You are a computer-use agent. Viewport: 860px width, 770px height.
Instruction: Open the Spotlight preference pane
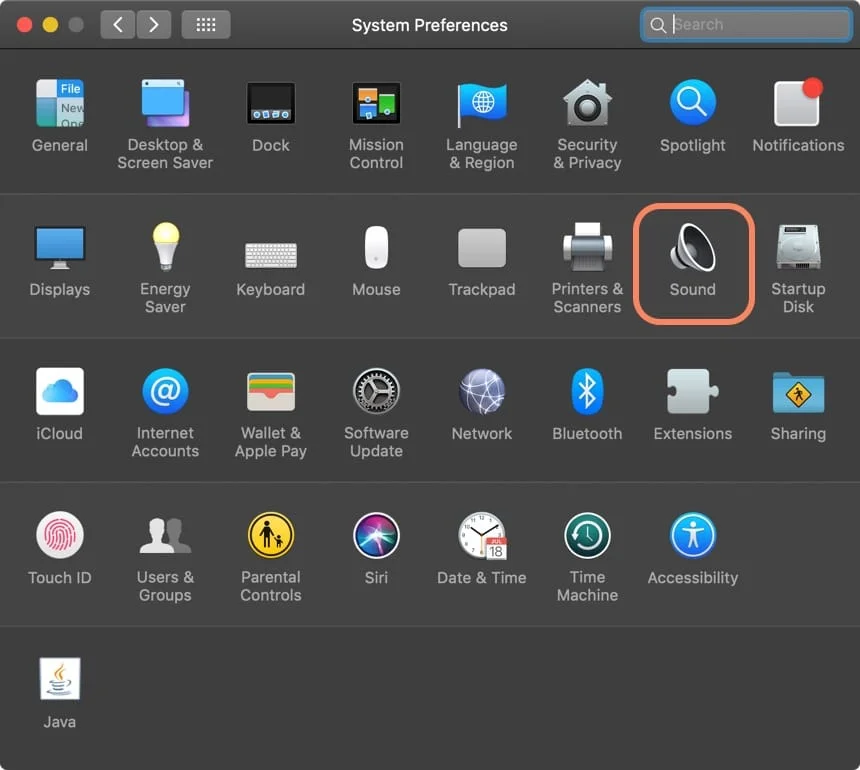coord(692,104)
